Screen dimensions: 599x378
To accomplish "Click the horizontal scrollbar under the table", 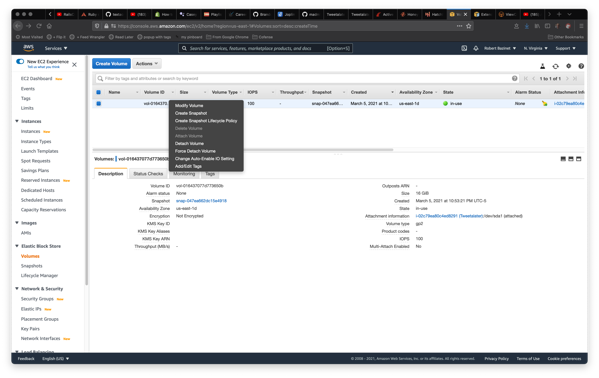I will tap(243, 150).
